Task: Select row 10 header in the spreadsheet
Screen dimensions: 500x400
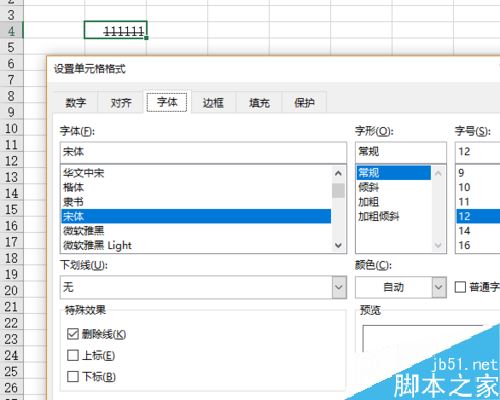Action: (11, 128)
